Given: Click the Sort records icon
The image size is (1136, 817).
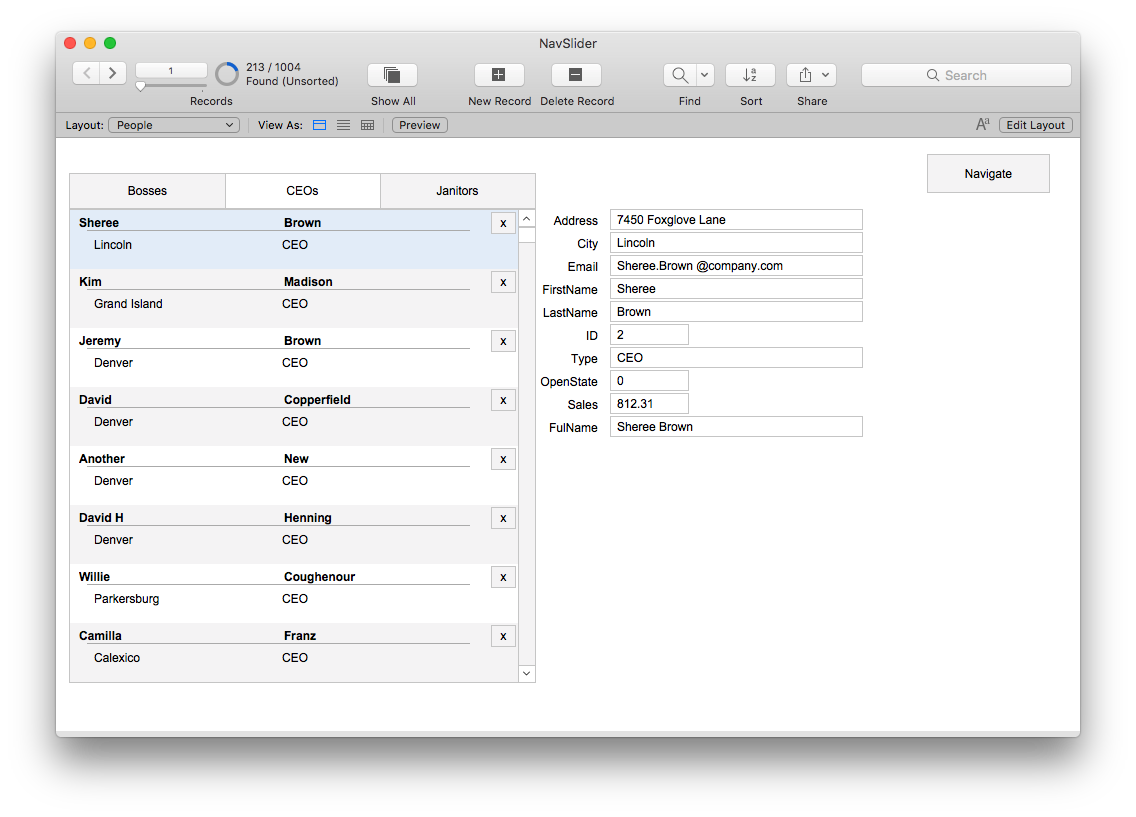Looking at the screenshot, I should 751,75.
